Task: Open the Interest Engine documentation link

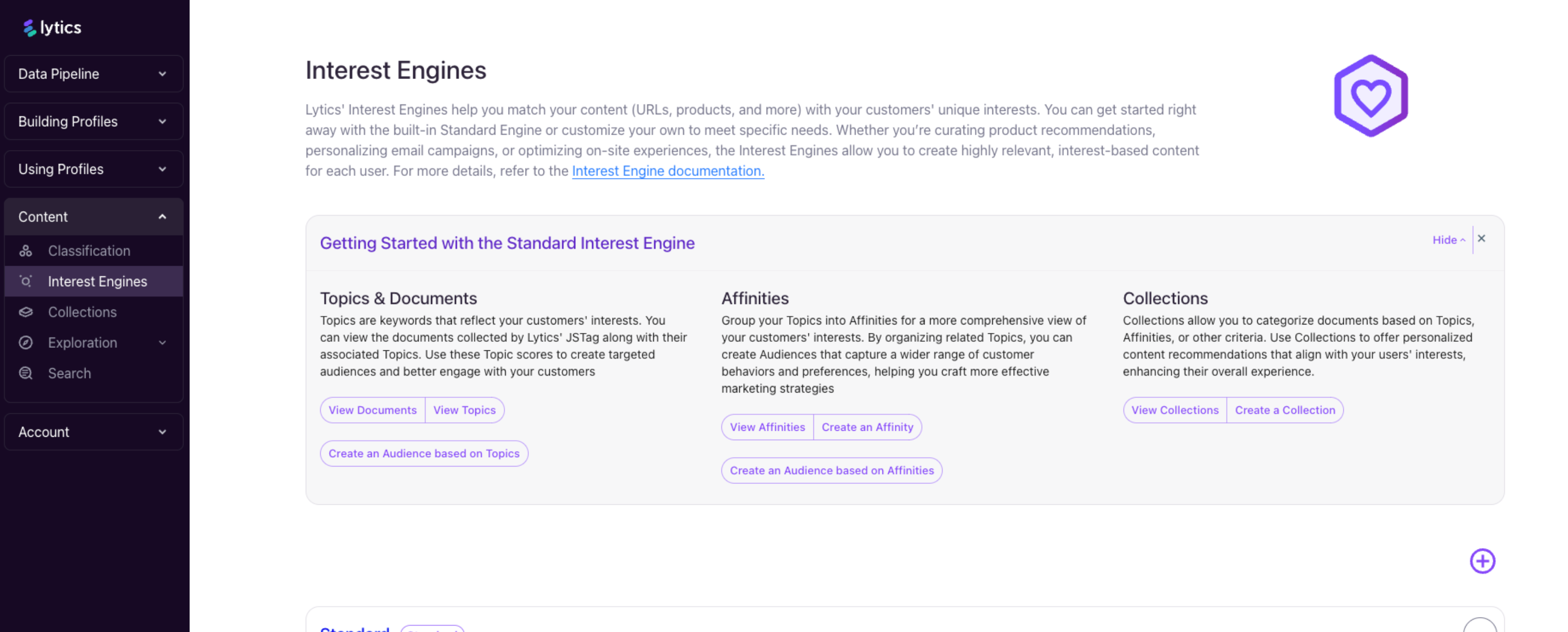Action: pos(668,171)
